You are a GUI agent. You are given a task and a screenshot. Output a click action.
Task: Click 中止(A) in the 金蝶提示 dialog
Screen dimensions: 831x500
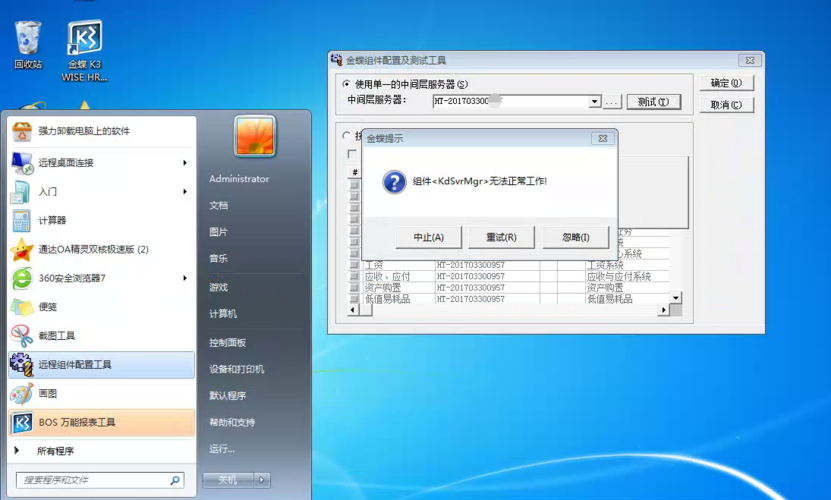429,237
